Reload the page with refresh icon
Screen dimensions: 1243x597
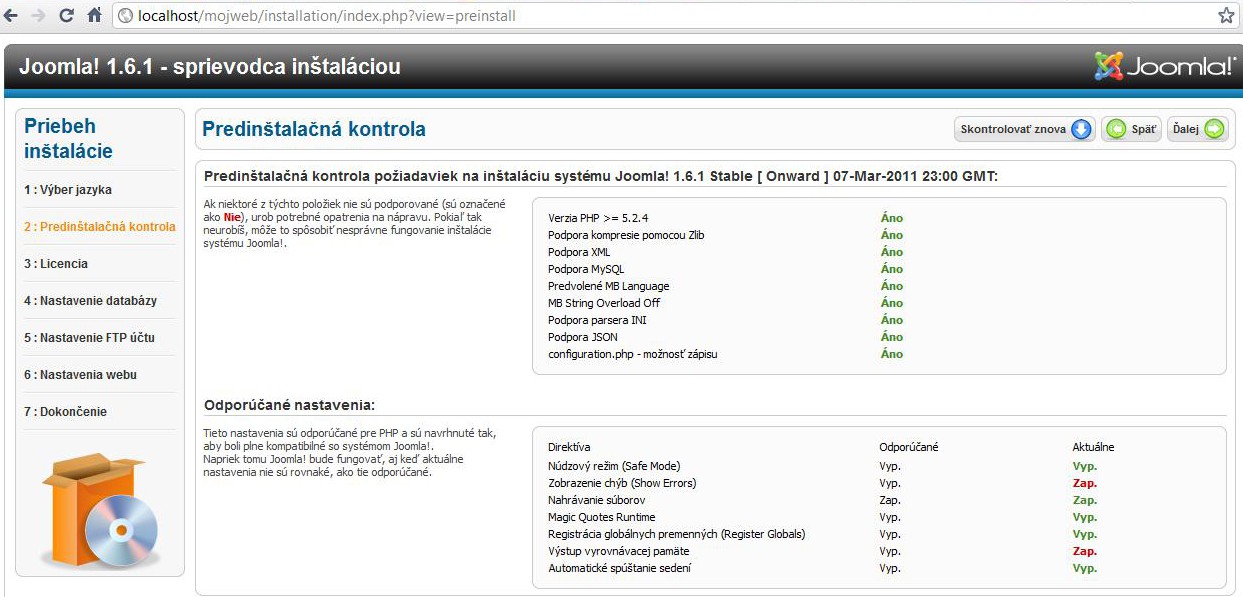click(67, 16)
